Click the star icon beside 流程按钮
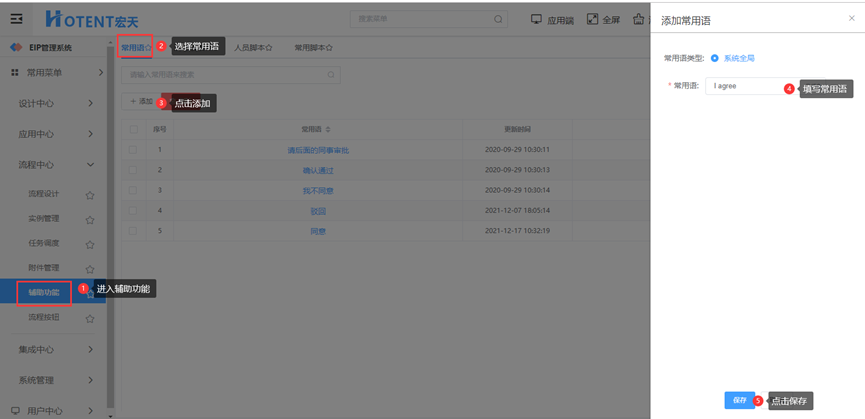 click(90, 318)
